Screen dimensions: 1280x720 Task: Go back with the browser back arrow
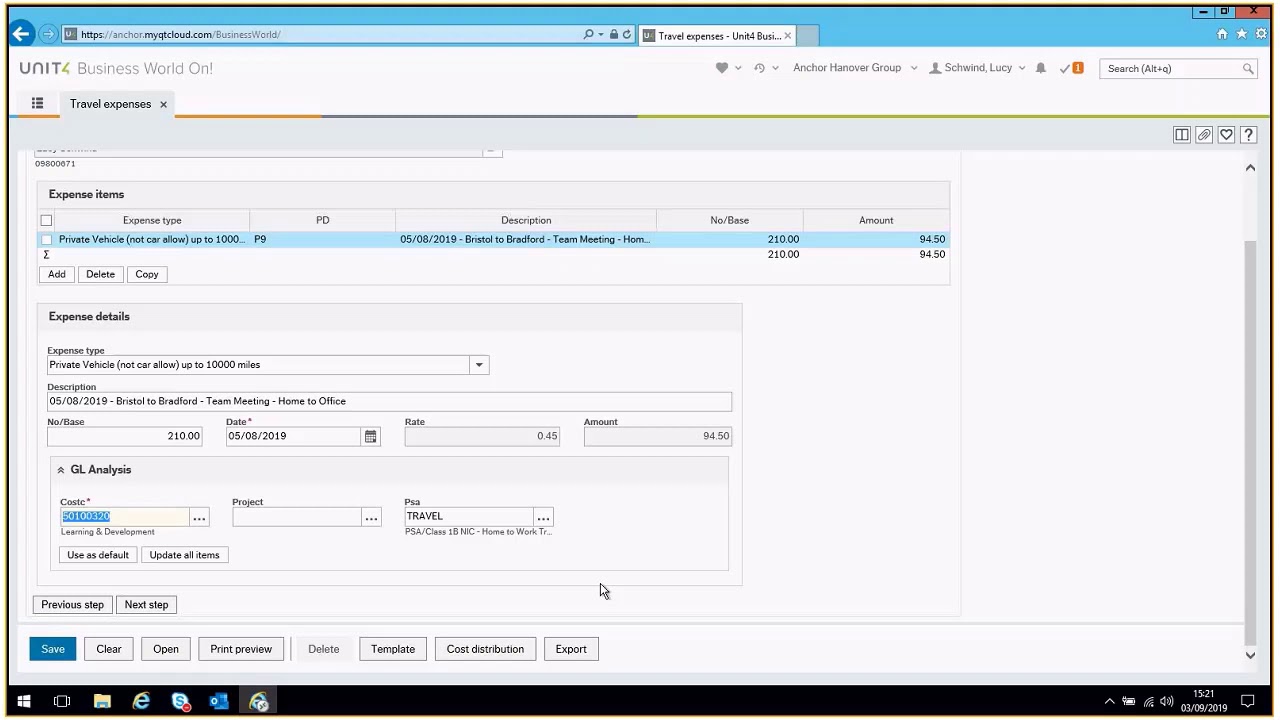point(21,34)
